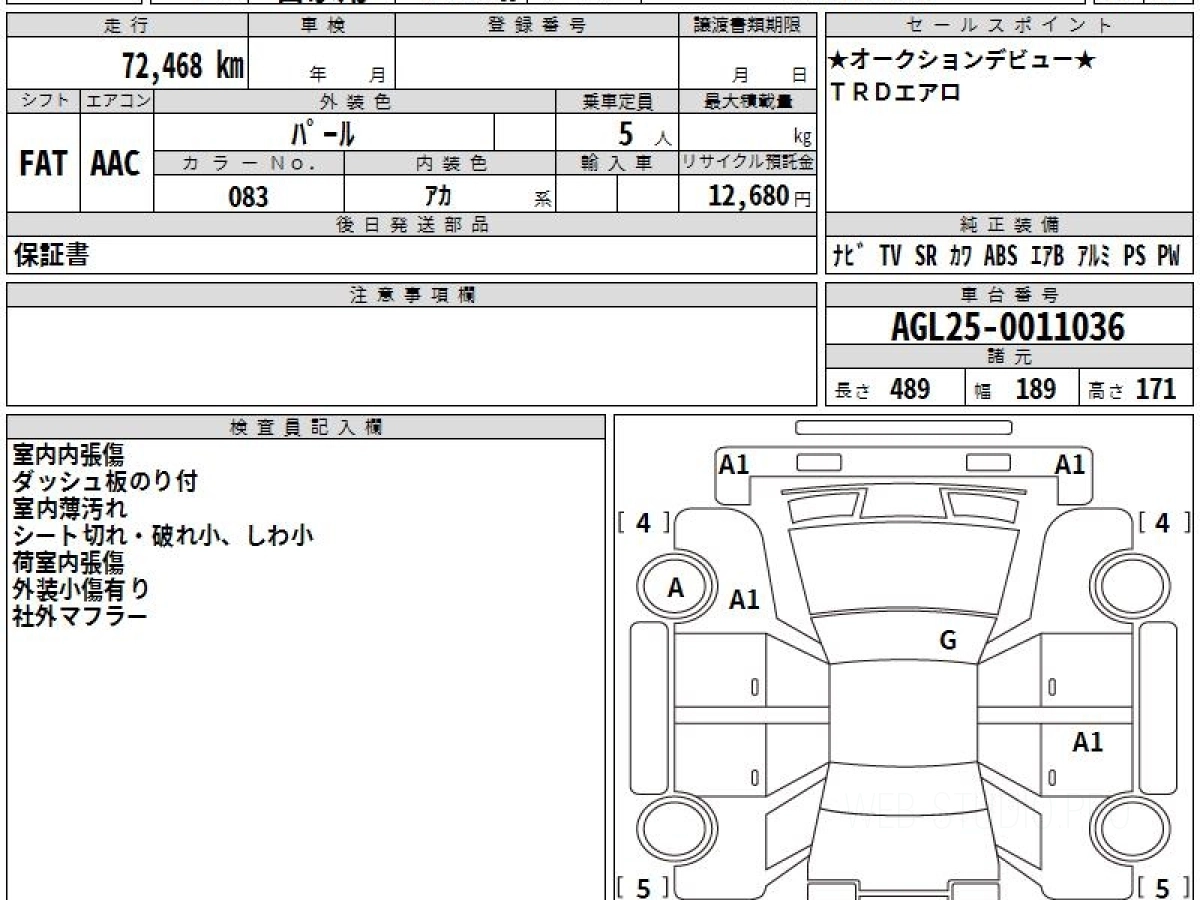
Task: Click inspector note 室内内張傷
Action: (x=68, y=455)
